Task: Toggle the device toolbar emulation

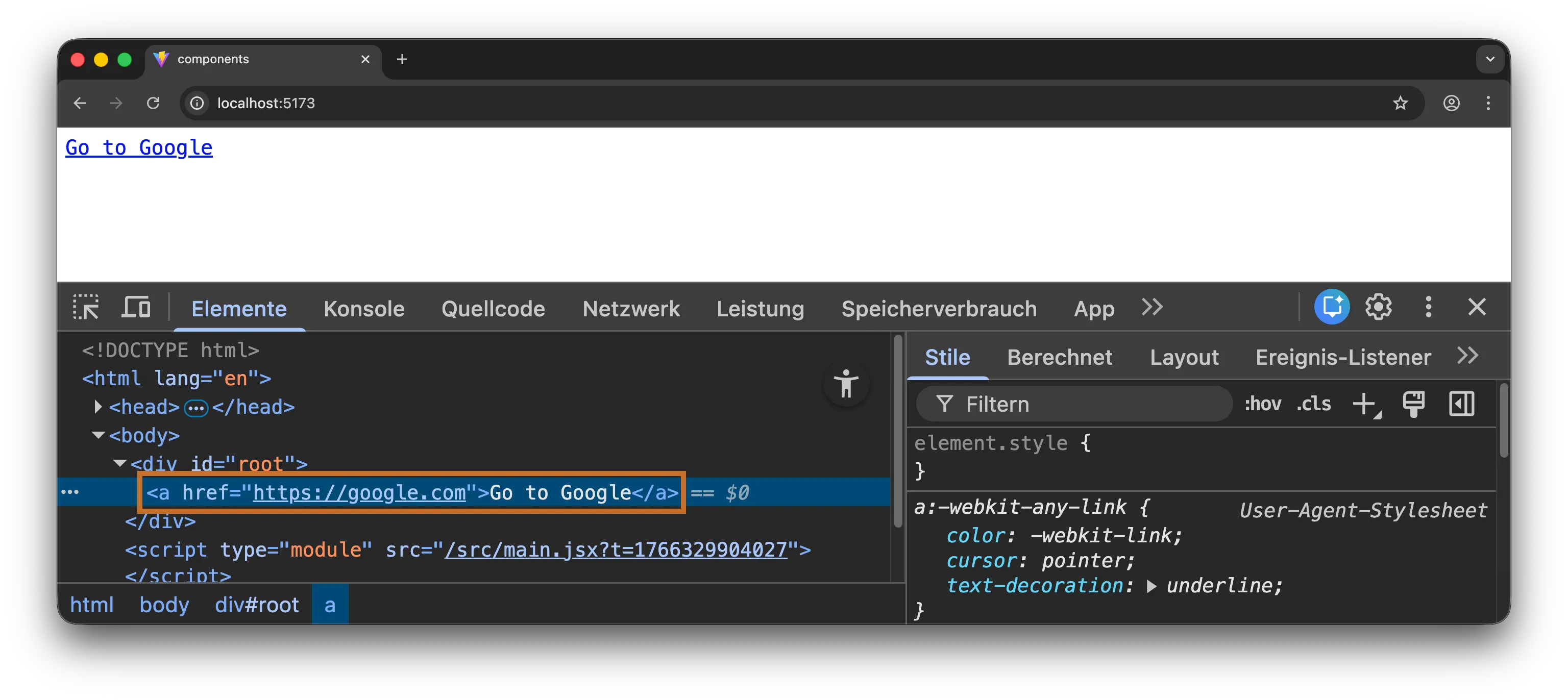Action: (135, 307)
